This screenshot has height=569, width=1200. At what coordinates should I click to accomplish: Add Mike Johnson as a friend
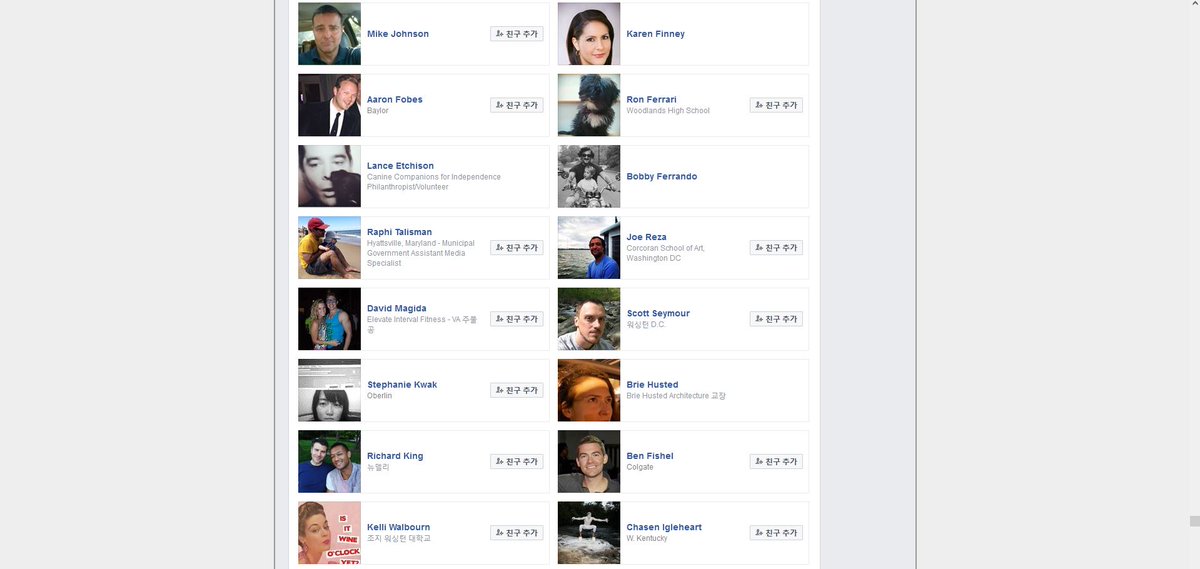pyautogui.click(x=517, y=34)
